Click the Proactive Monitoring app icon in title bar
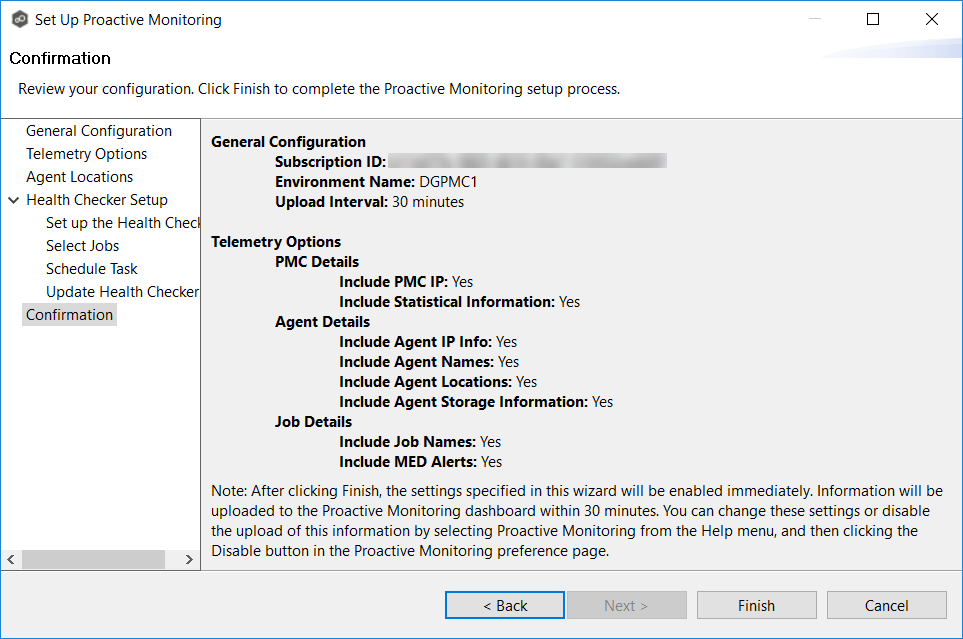963x639 pixels. coord(18,20)
